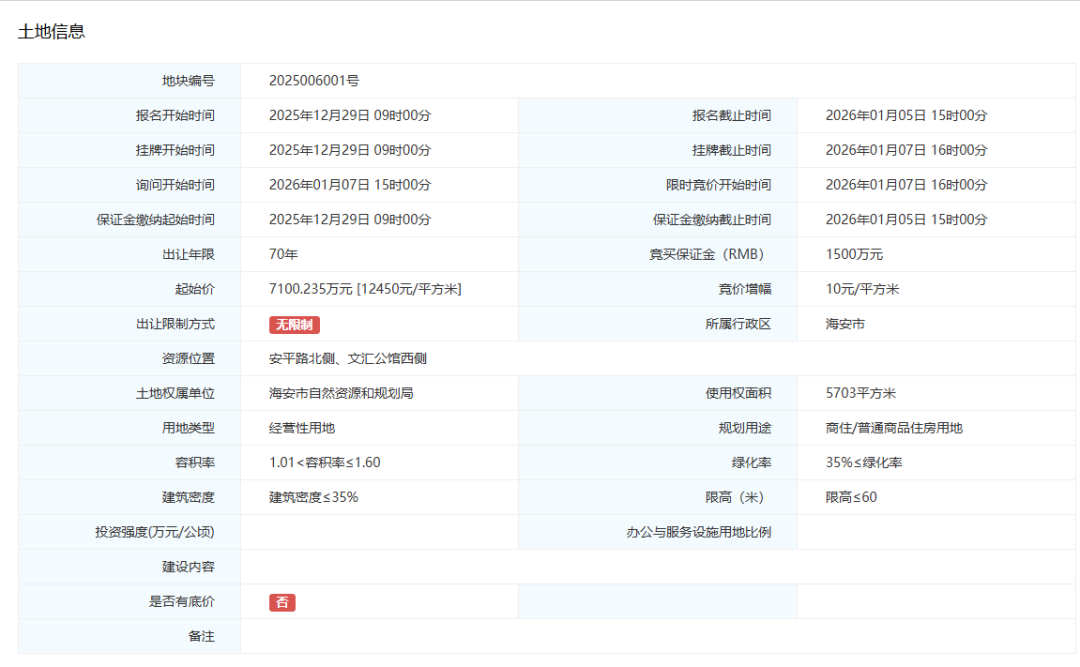This screenshot has width=1080, height=667.
Task: Click the 所属行政区 value 海安市
Action: click(x=843, y=324)
